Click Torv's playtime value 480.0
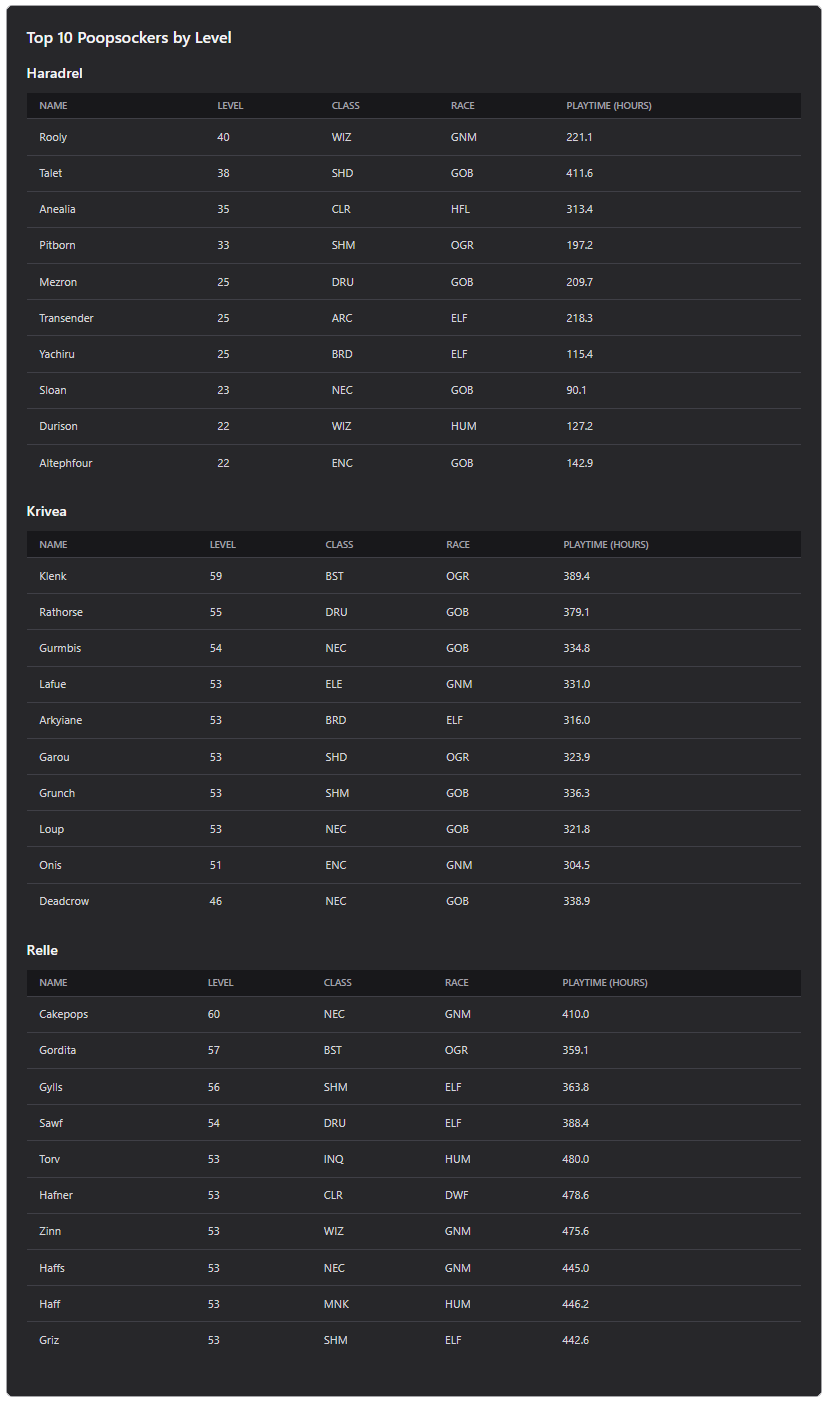Image resolution: width=829 pixels, height=1403 pixels. (576, 1159)
